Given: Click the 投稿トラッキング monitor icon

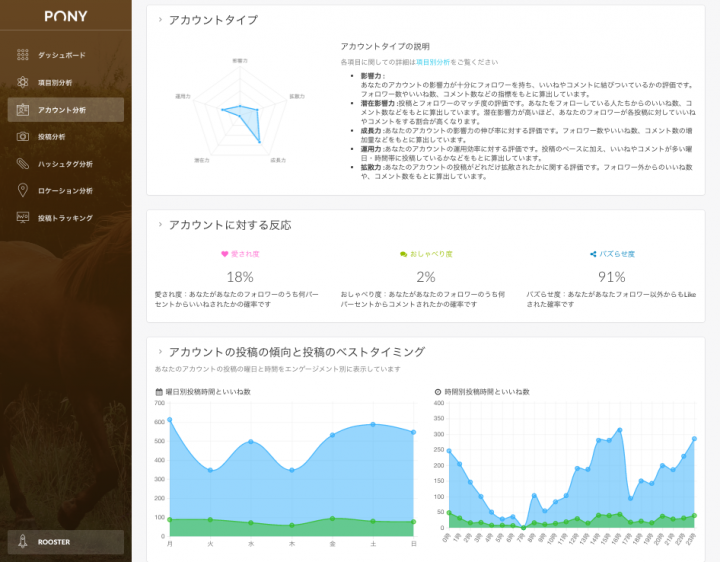Looking at the screenshot, I should pyautogui.click(x=22, y=217).
